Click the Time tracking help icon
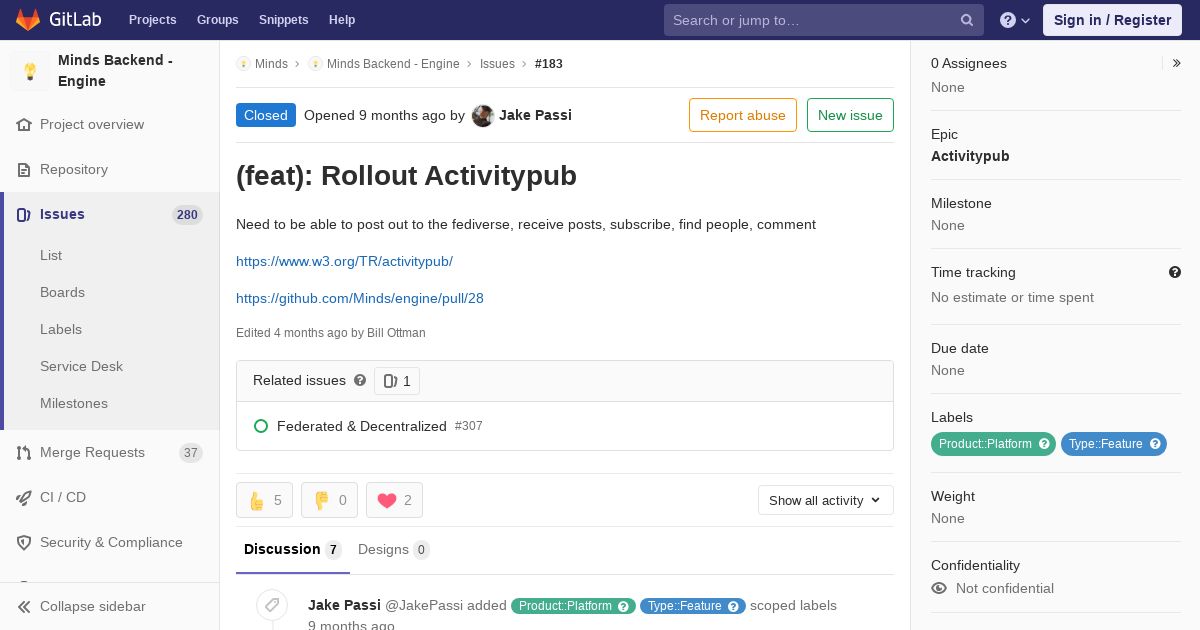Image resolution: width=1200 pixels, height=630 pixels. click(x=1175, y=272)
